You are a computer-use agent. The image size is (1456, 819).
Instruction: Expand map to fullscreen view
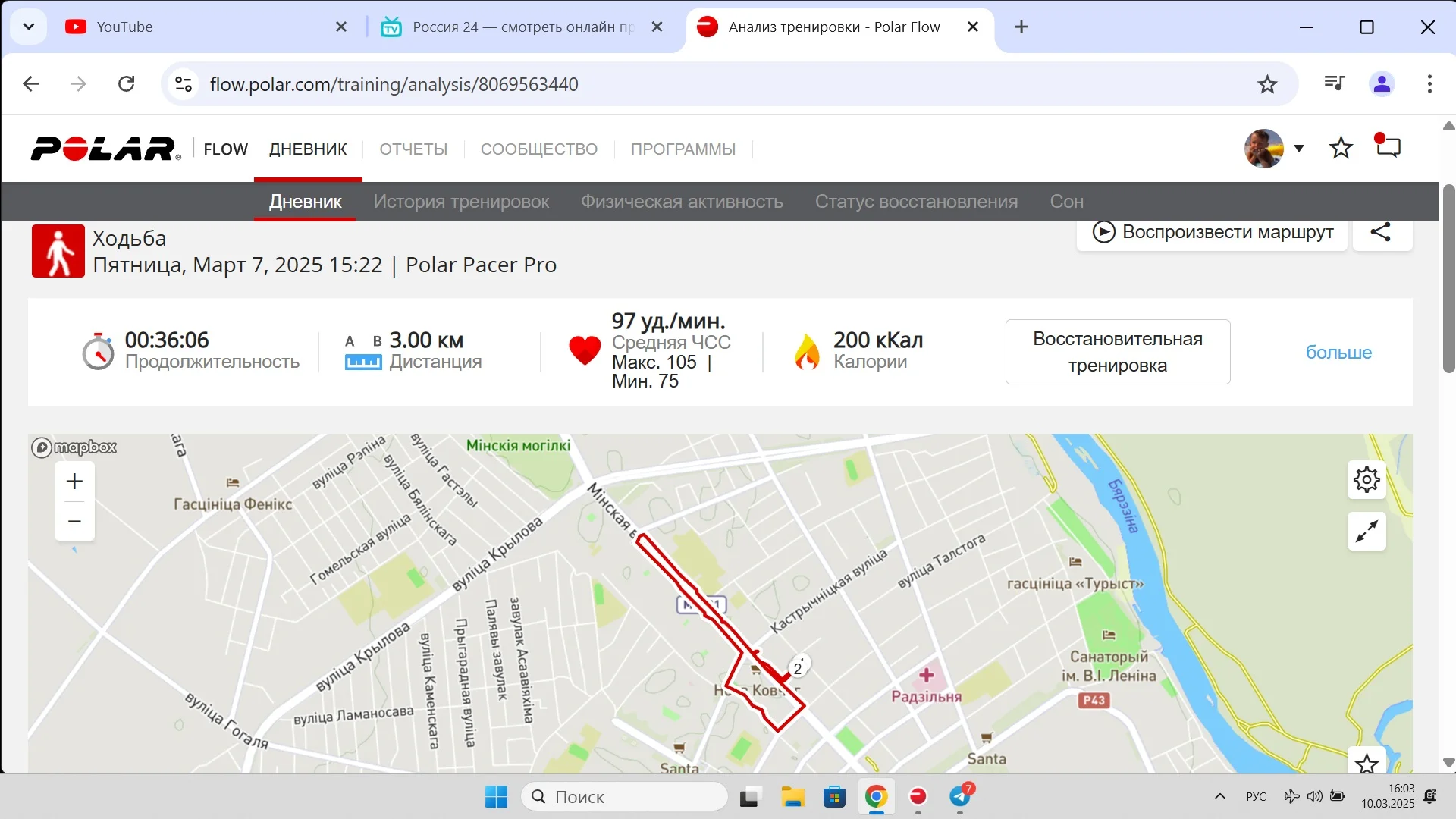point(1367,532)
